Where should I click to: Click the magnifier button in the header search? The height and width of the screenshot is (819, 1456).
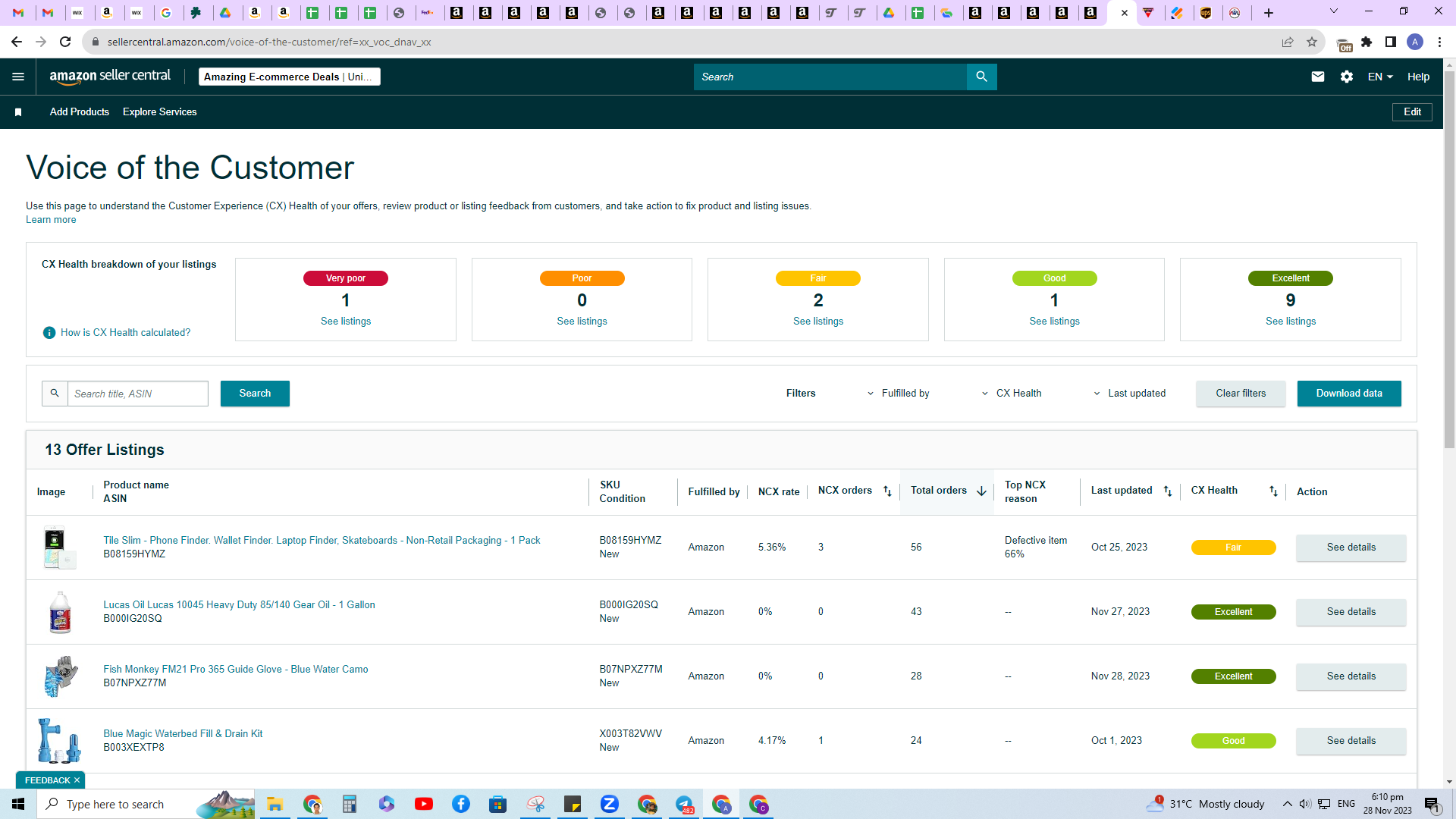pos(981,77)
